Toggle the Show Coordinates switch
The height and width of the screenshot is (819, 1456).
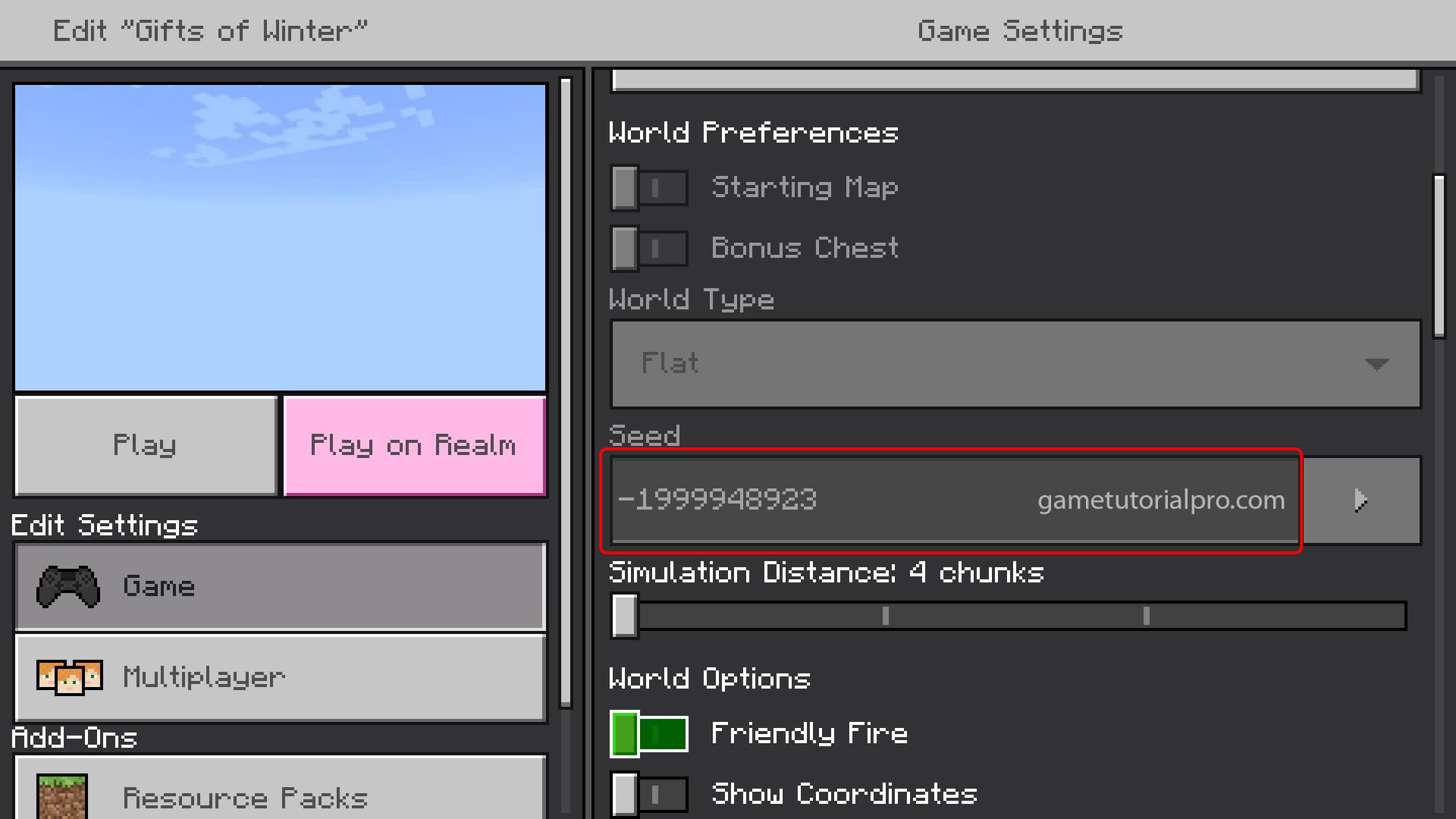pyautogui.click(x=649, y=794)
